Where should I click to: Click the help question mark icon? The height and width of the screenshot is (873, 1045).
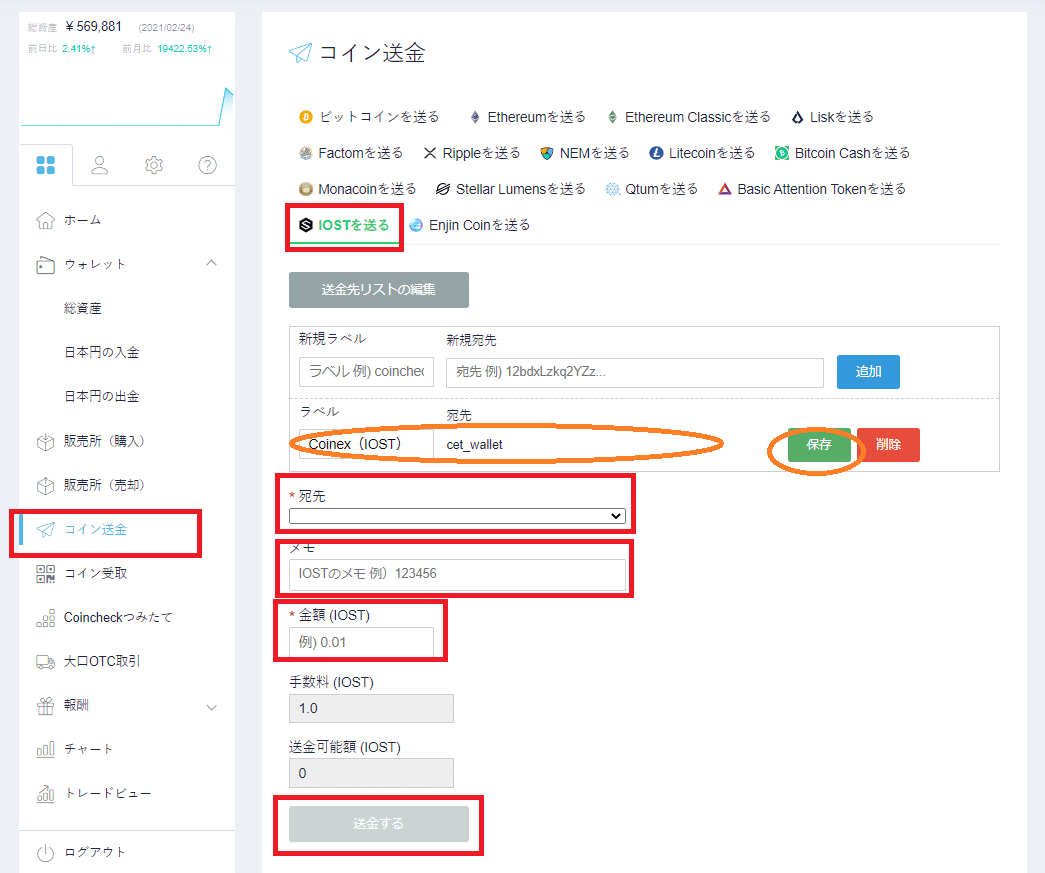coord(206,164)
